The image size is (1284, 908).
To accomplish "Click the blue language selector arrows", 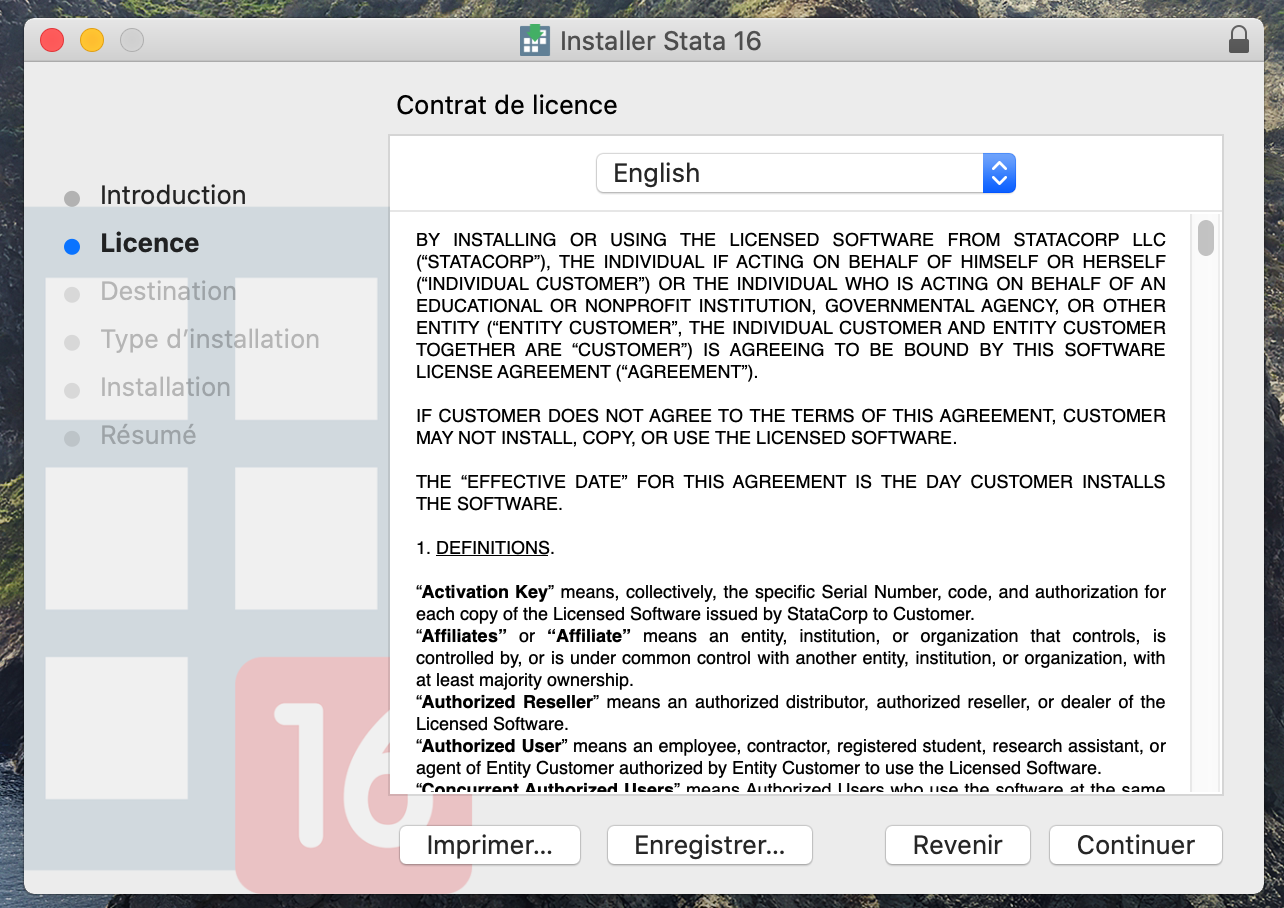I will click(x=999, y=173).
